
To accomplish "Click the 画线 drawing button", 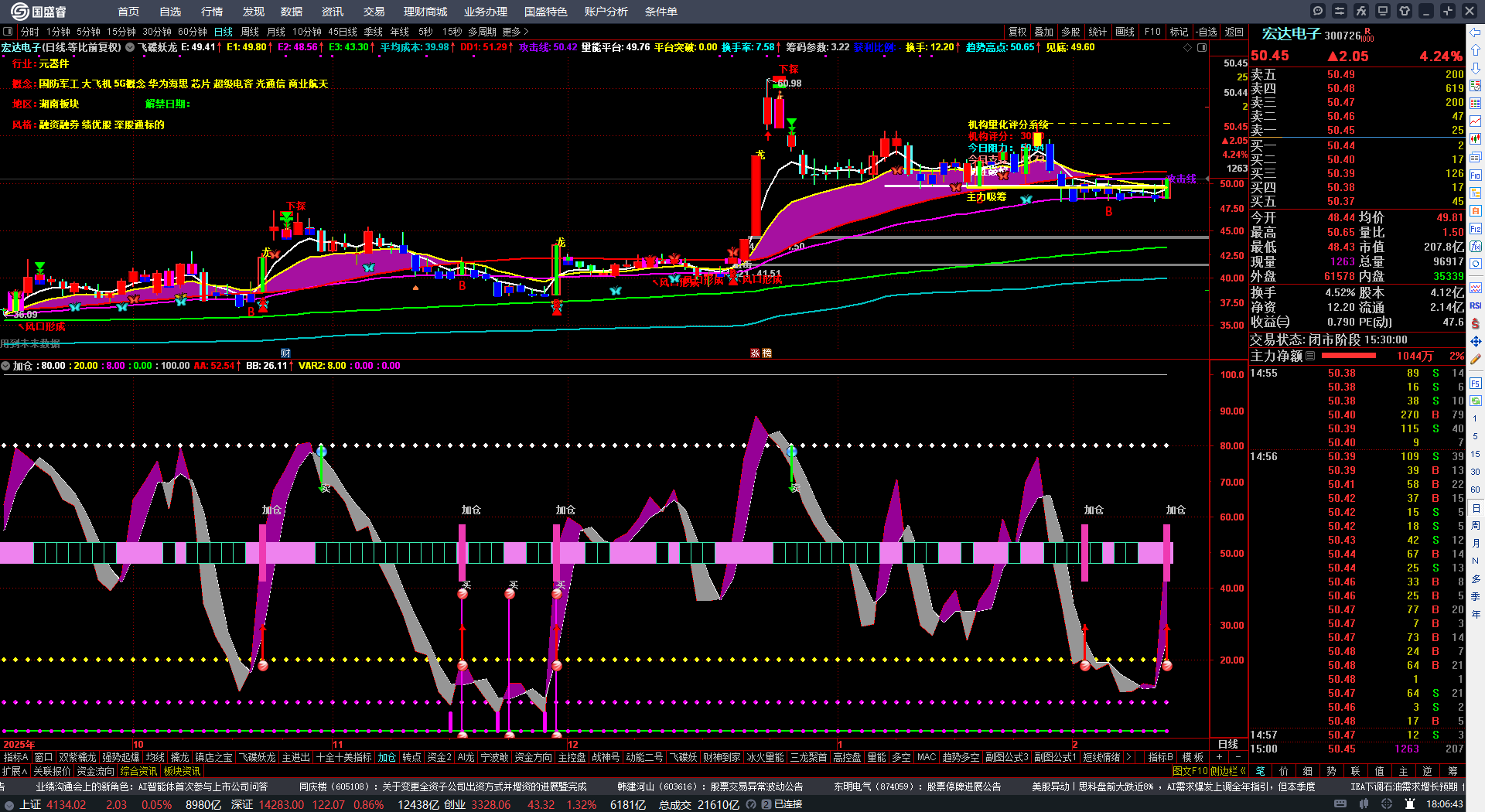I will coord(1125,32).
